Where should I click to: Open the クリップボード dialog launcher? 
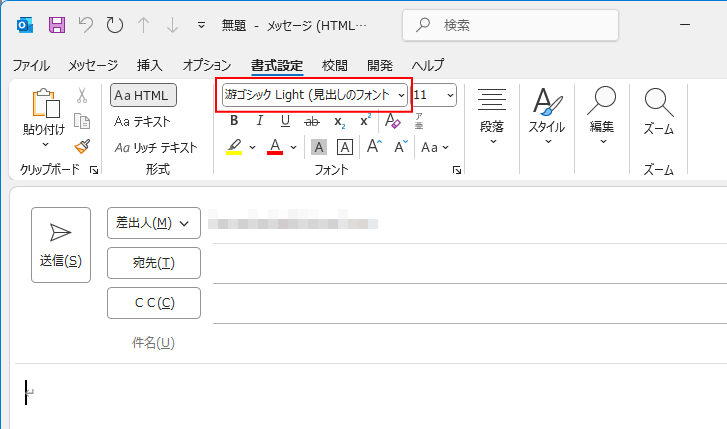(94, 170)
